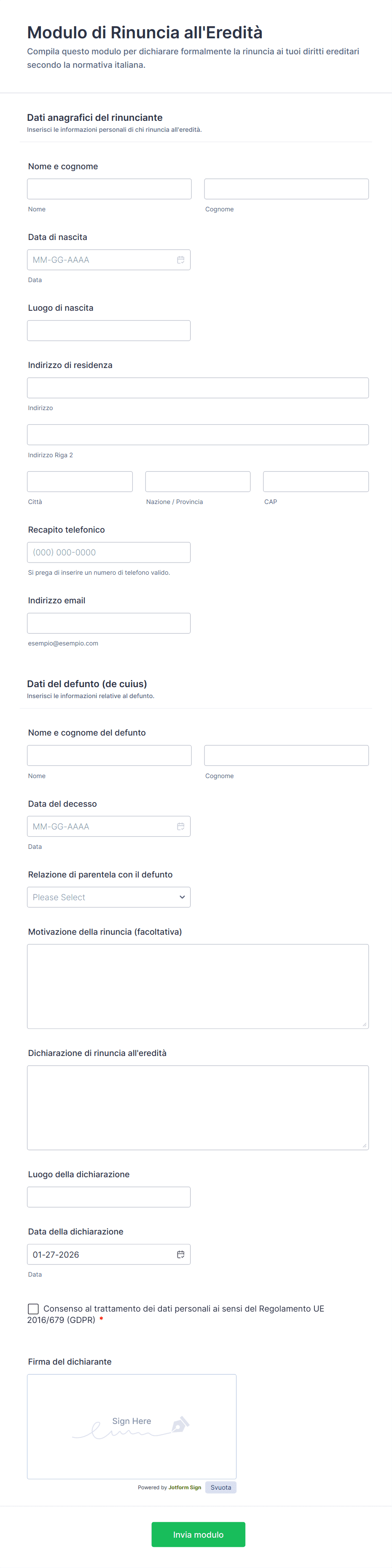Focus the renouncer's Nome field
The image size is (392, 1568).
pos(109,189)
